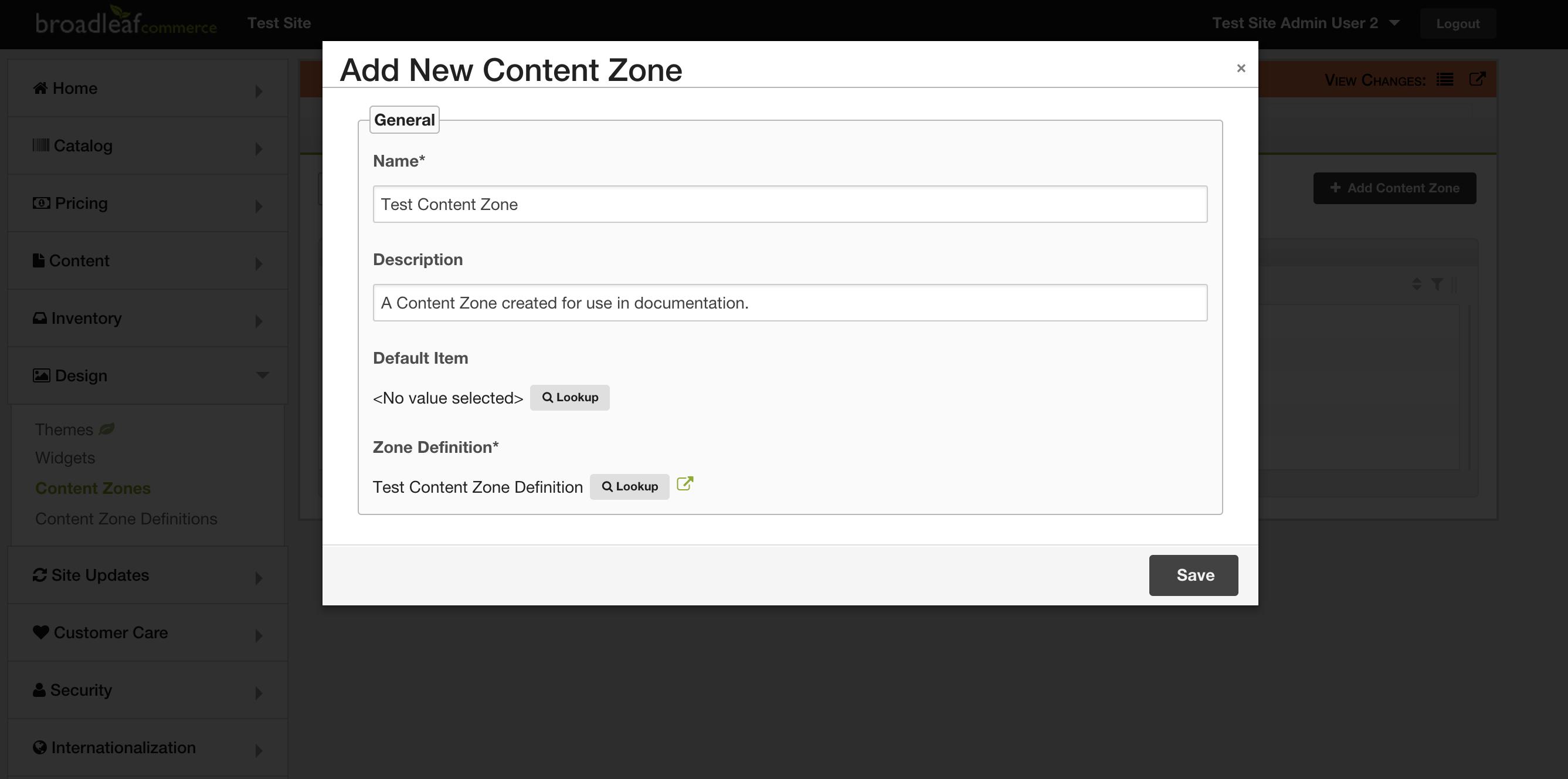The width and height of the screenshot is (1568, 779).
Task: Expand the Pricing menu section
Action: coord(148,204)
